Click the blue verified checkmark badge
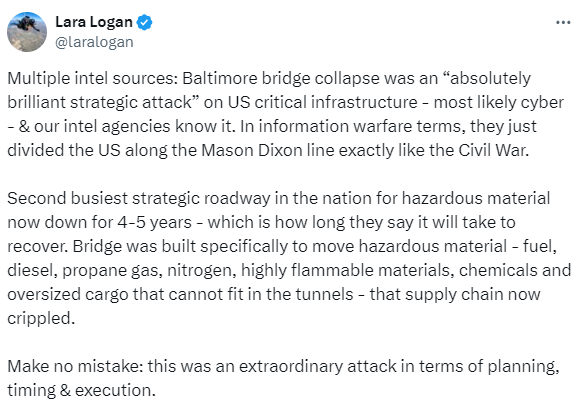Viewport: 584px width, 412px height. 145,22
